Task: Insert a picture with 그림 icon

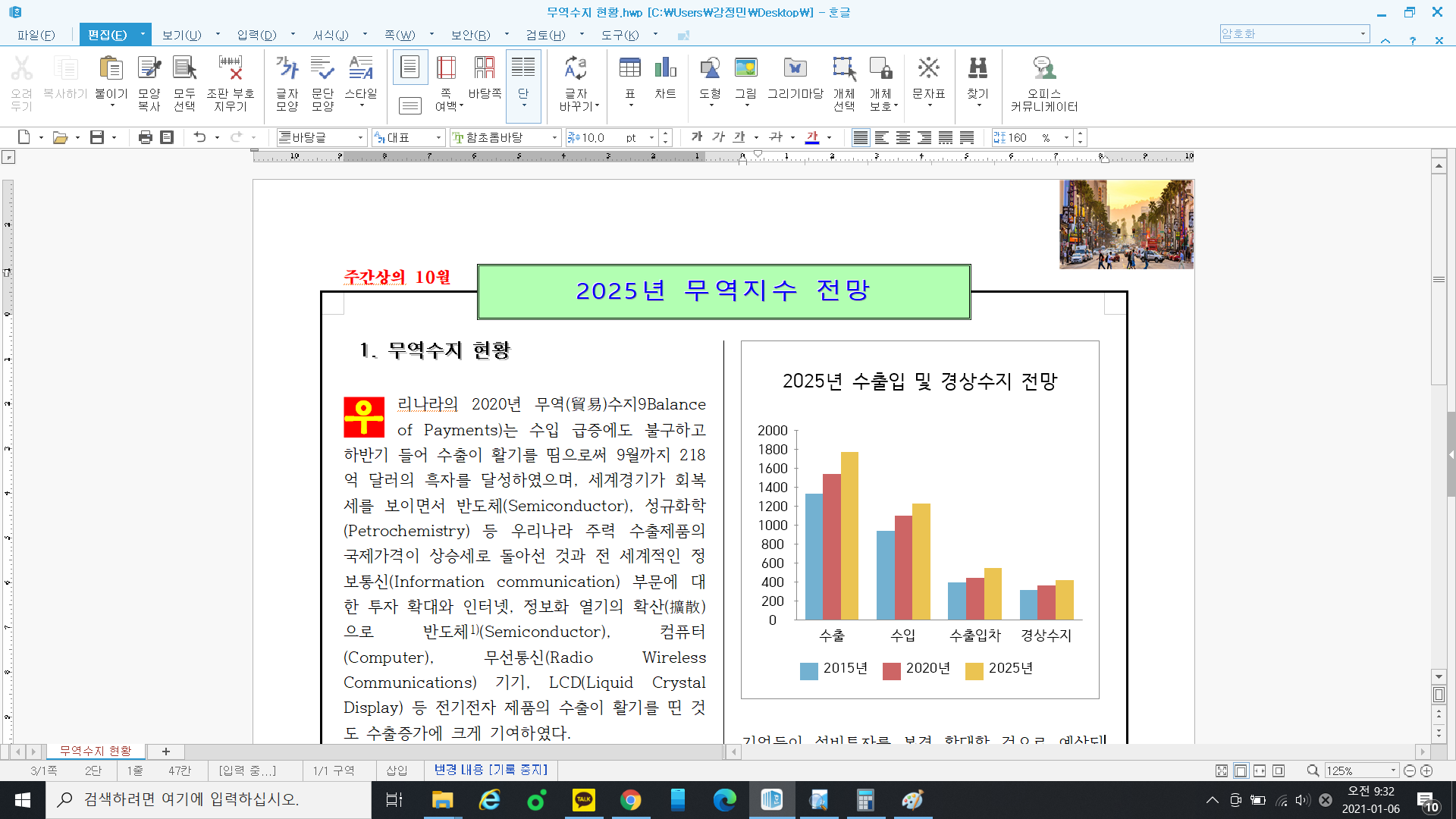Action: tap(746, 68)
